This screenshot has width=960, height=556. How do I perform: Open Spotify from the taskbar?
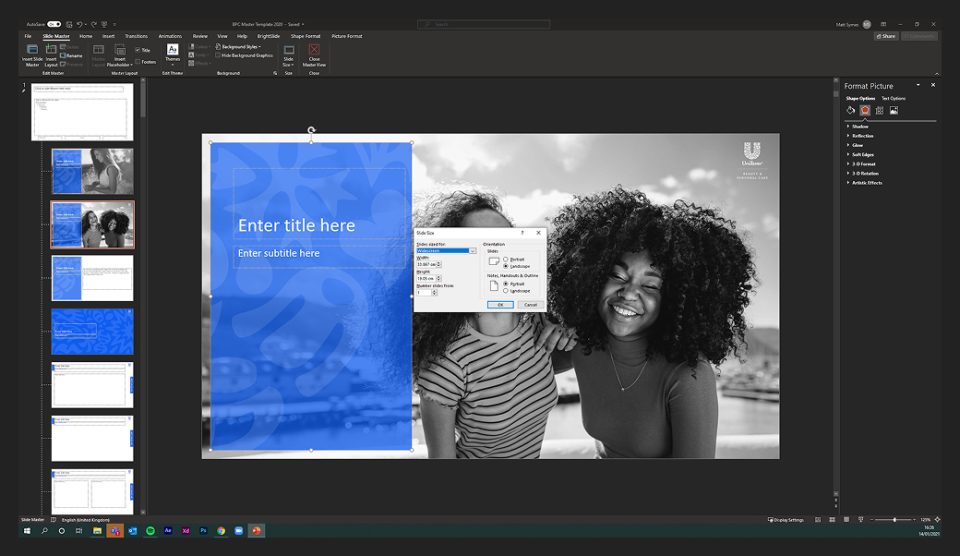click(x=150, y=531)
